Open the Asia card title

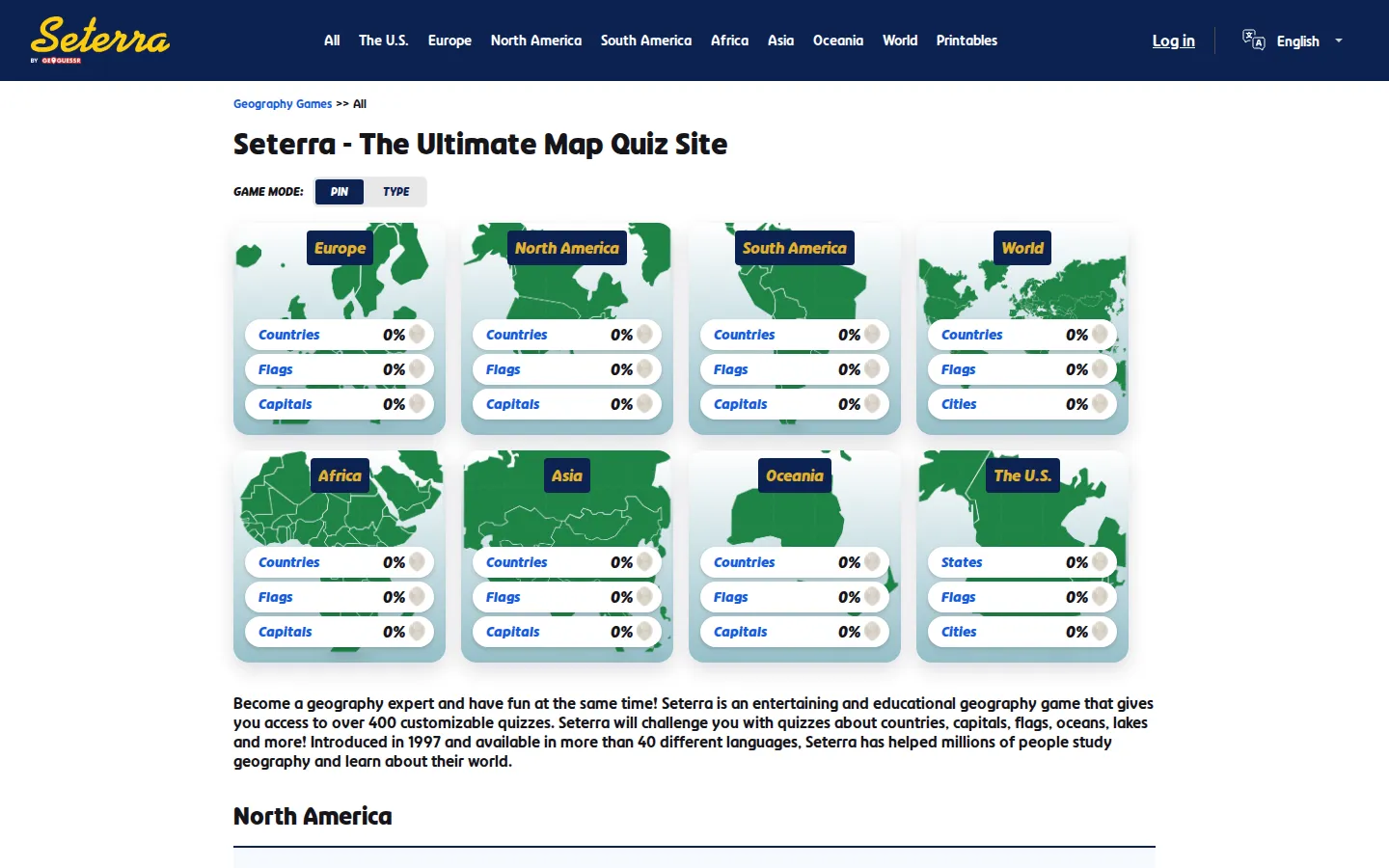567,475
